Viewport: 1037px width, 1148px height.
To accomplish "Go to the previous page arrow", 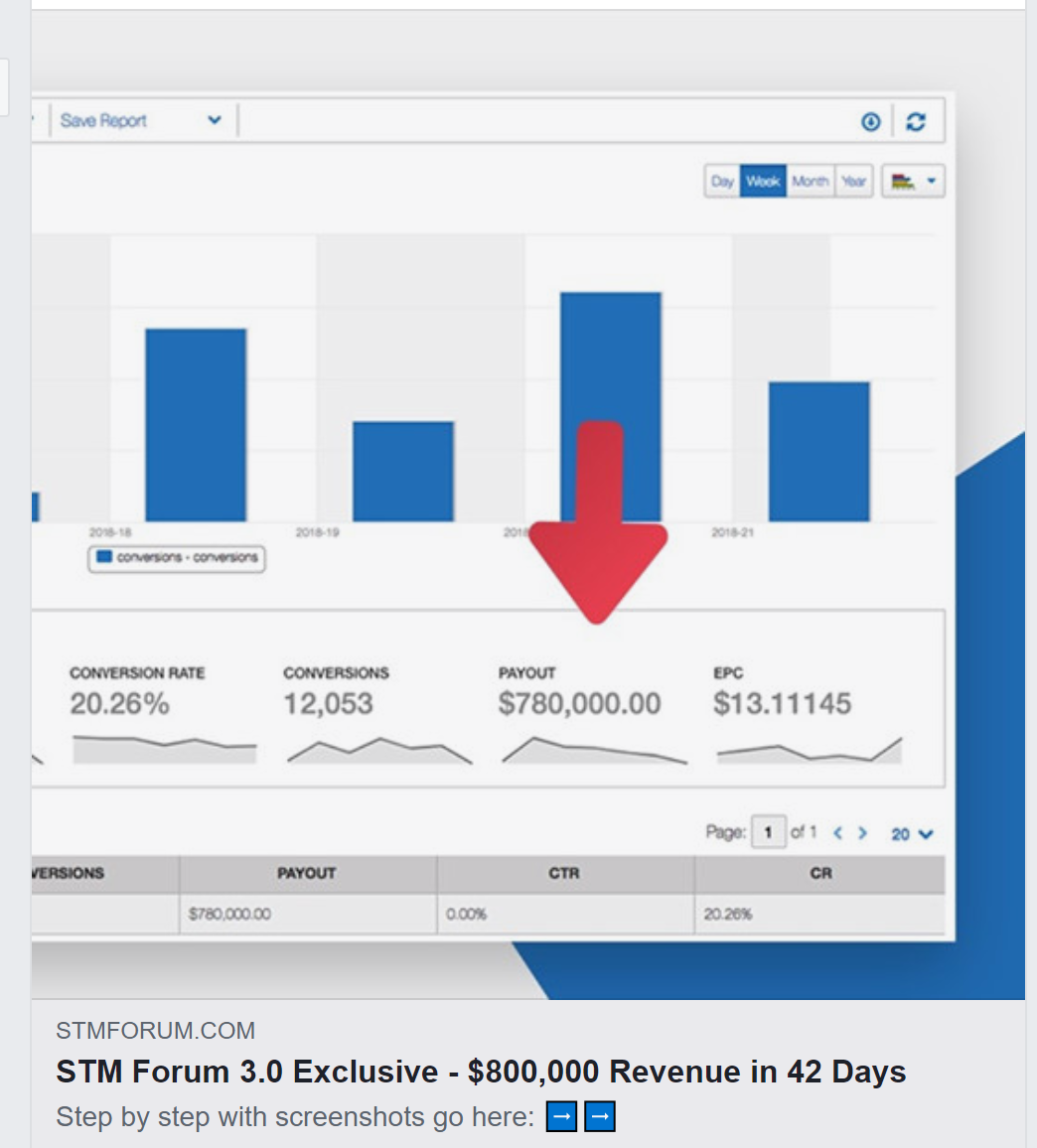I will pos(837,833).
